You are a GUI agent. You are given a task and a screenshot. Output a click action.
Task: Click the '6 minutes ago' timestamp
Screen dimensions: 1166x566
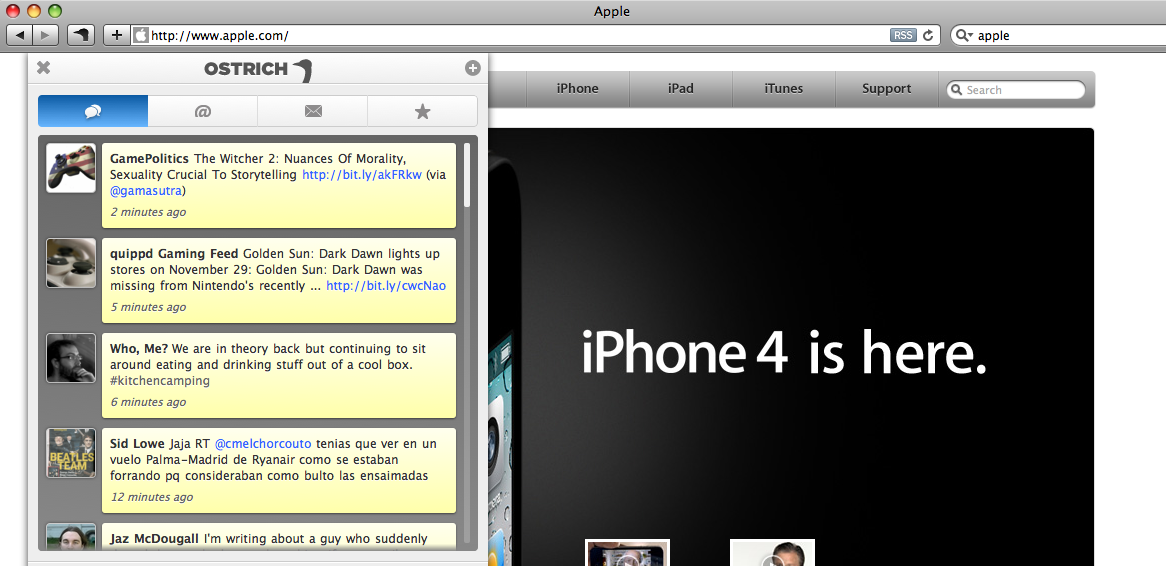pyautogui.click(x=148, y=402)
